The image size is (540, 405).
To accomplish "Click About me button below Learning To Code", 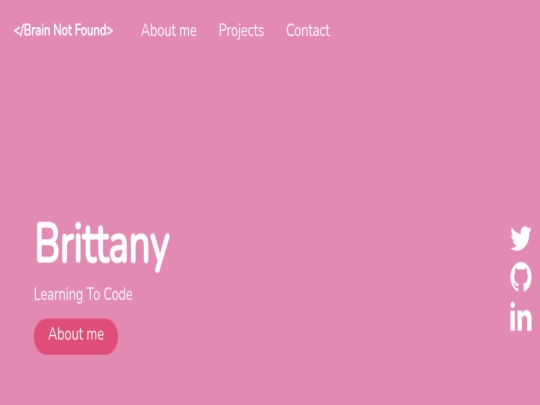I will 76,336.
